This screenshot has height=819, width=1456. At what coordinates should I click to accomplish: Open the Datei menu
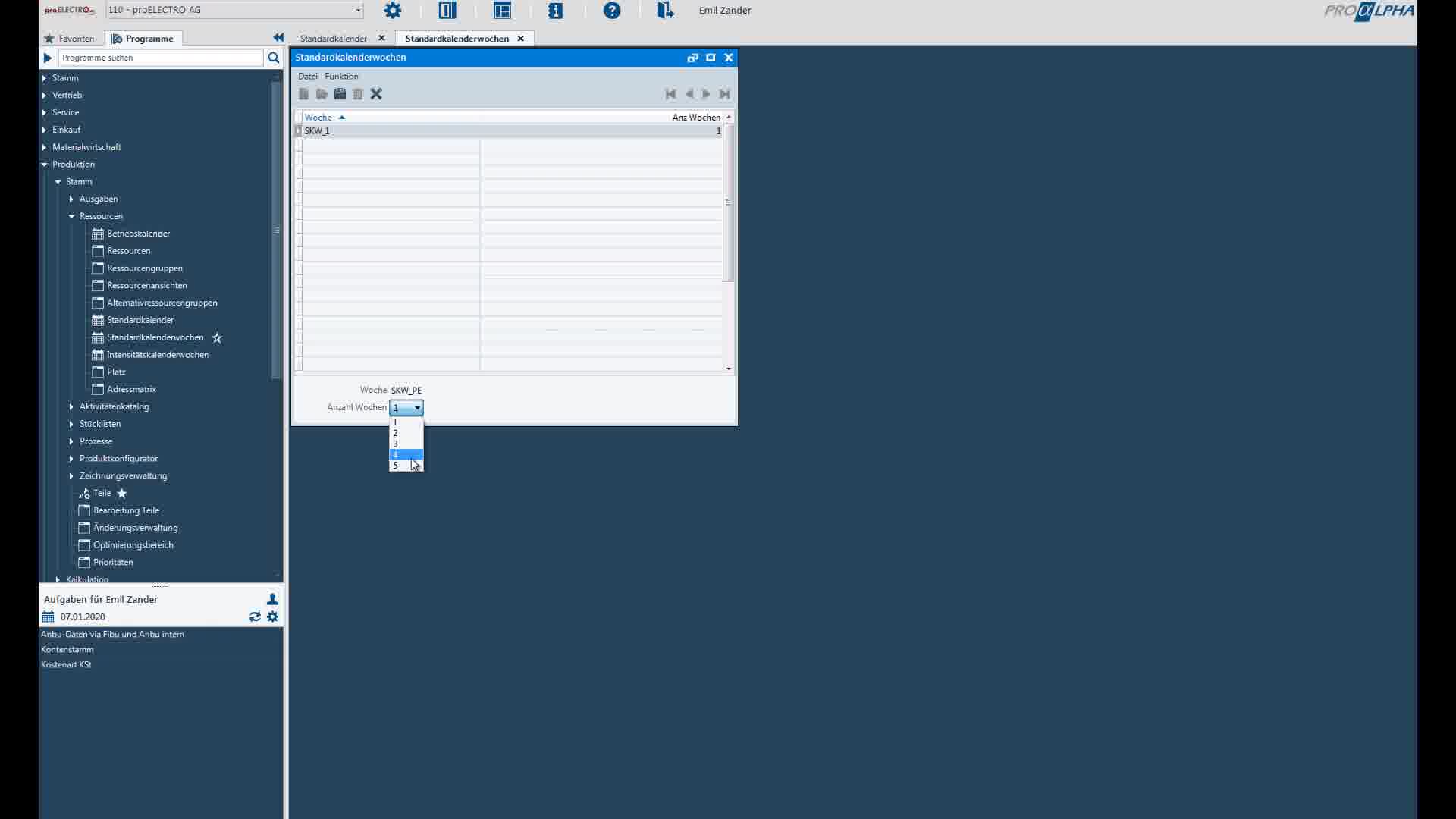coord(308,77)
